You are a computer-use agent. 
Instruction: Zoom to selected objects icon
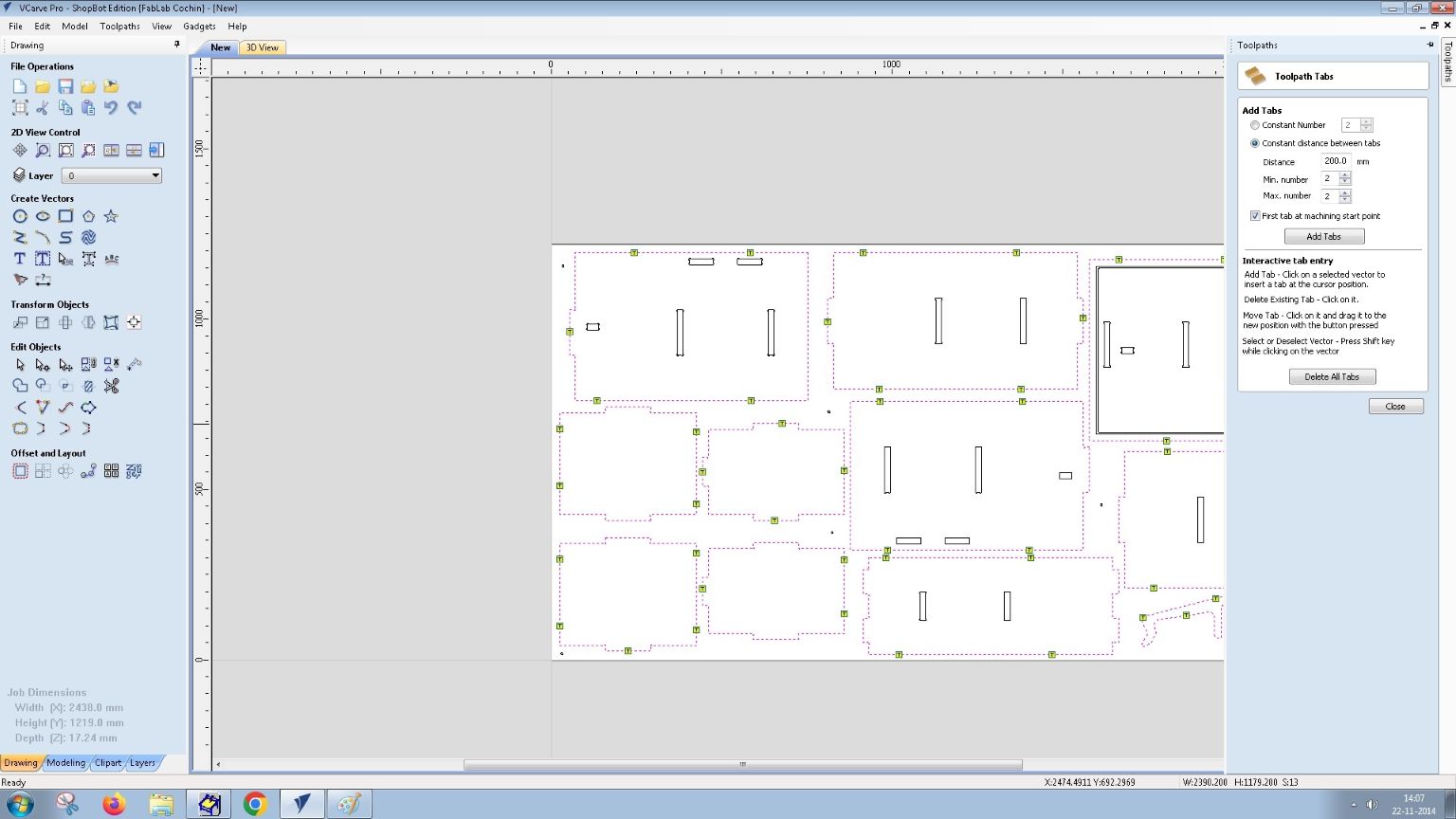pos(88,151)
